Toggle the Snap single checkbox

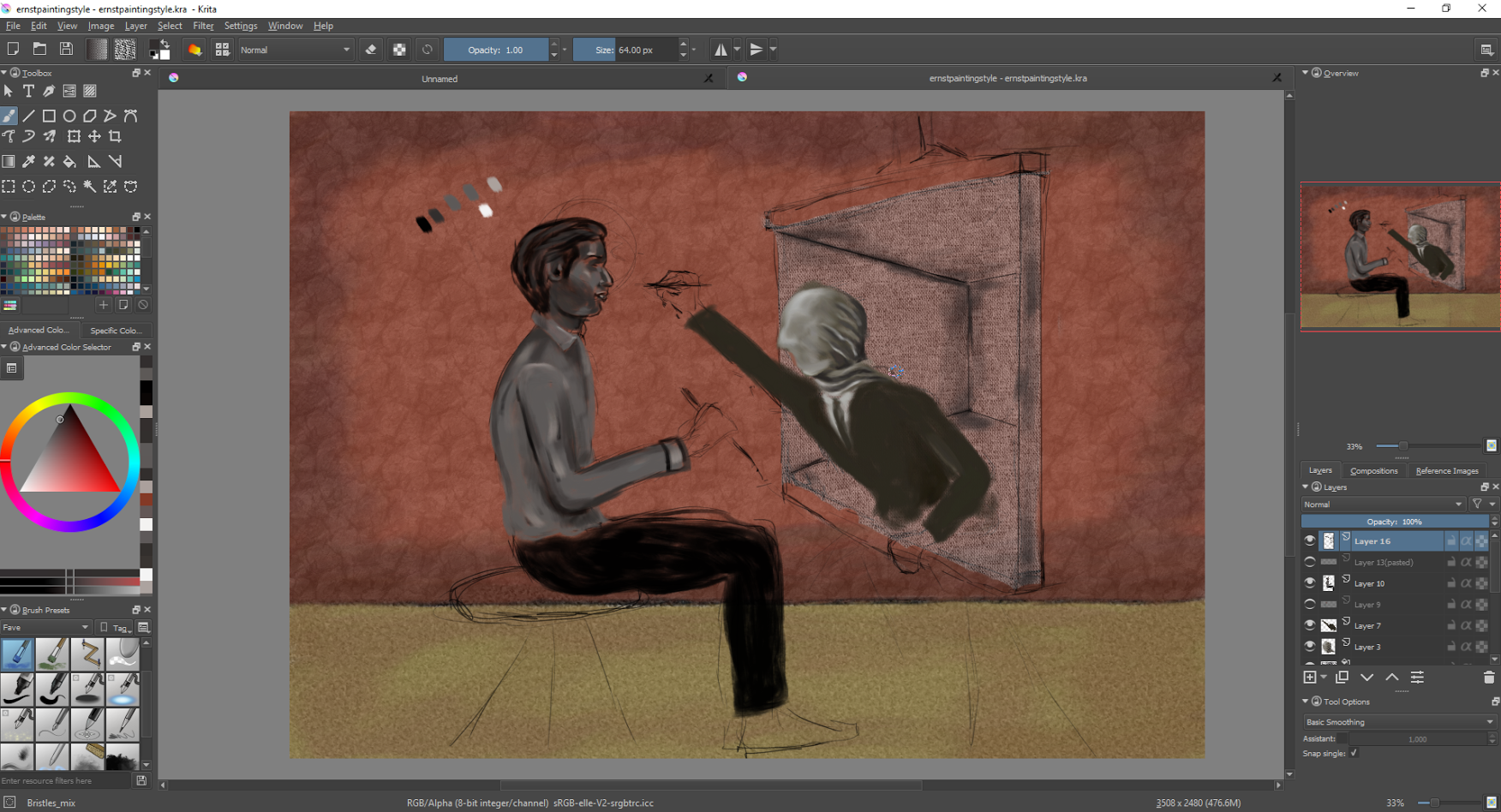point(1354,753)
